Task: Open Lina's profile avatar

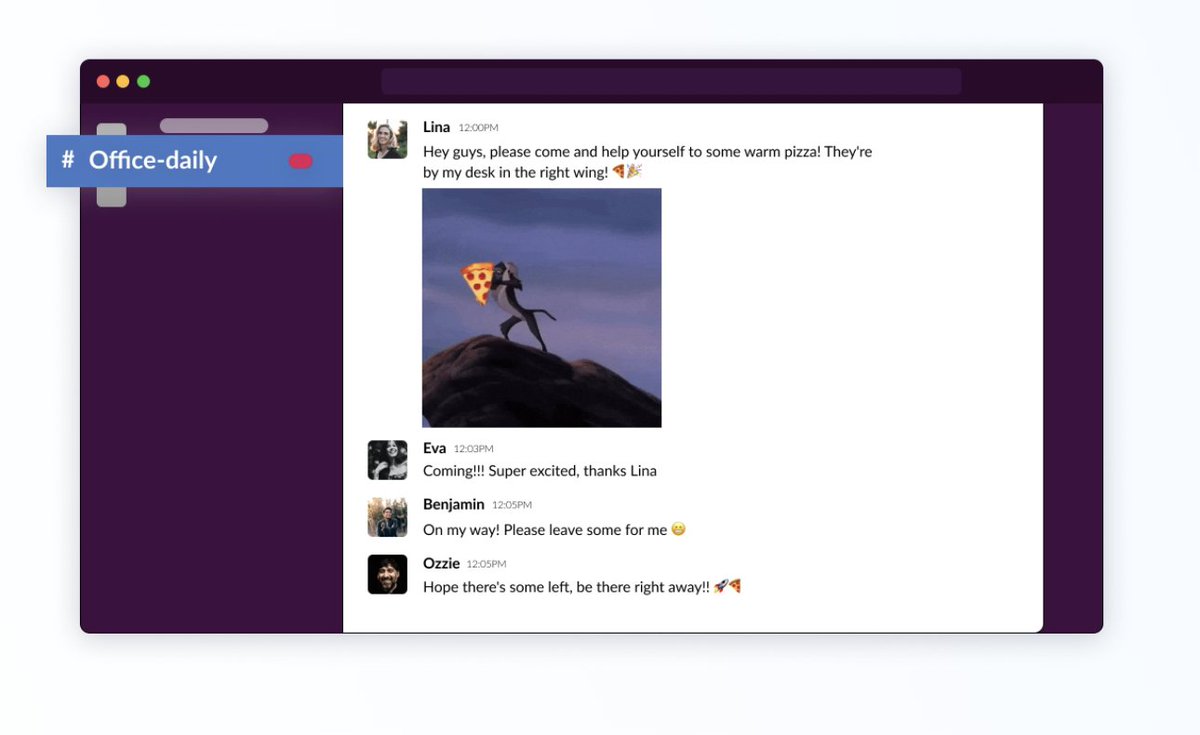Action: [x=387, y=139]
